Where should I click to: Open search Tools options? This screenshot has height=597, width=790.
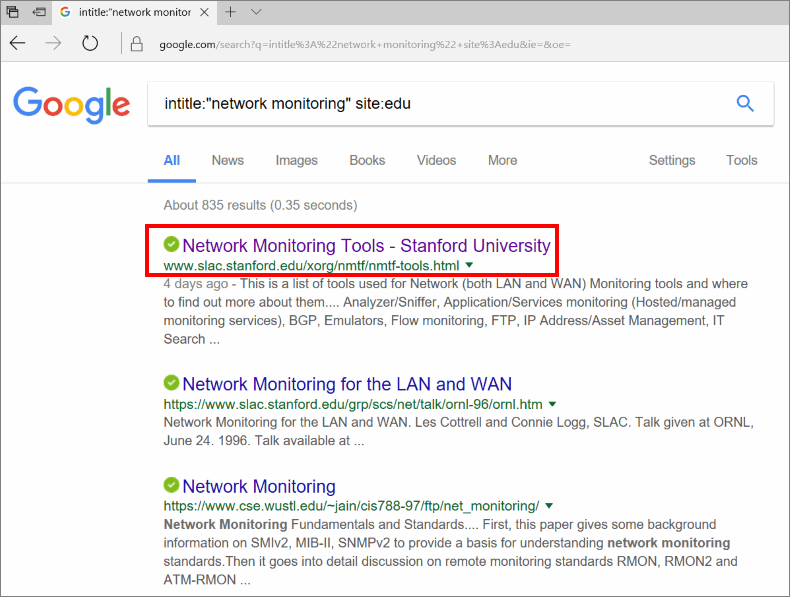tap(742, 160)
